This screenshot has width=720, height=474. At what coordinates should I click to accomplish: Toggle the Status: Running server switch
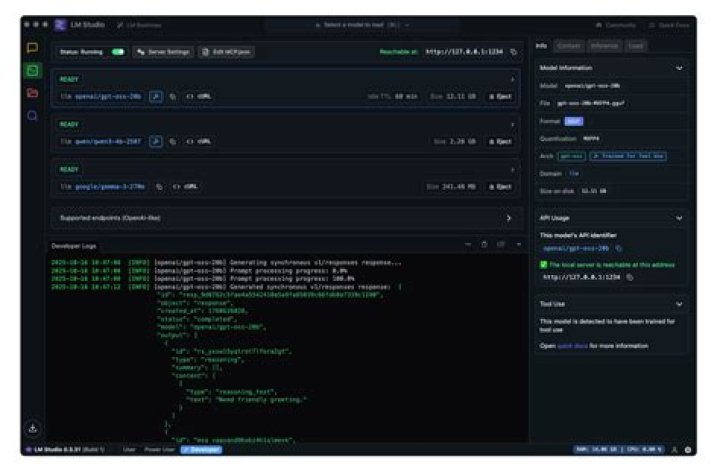(118, 52)
